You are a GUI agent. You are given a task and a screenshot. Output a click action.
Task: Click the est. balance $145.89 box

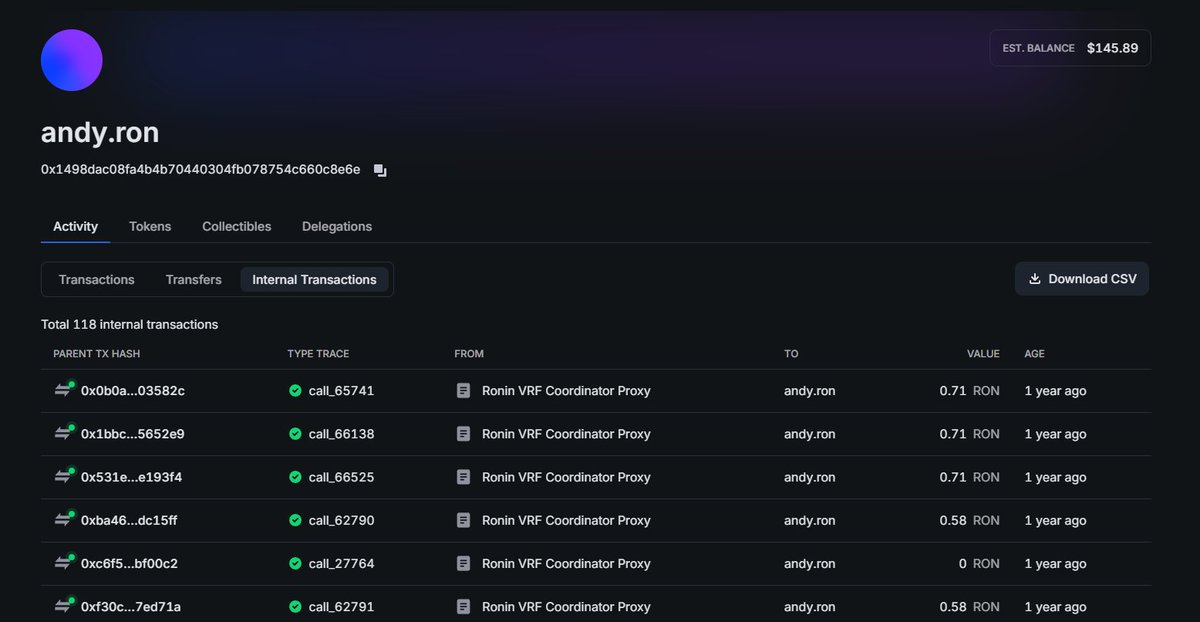tap(1070, 48)
